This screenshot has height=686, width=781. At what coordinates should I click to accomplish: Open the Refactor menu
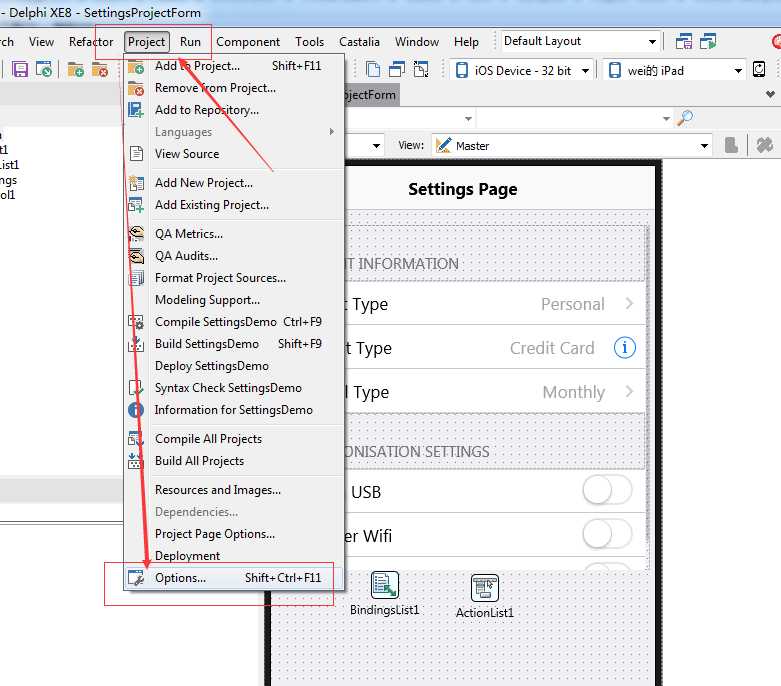91,42
